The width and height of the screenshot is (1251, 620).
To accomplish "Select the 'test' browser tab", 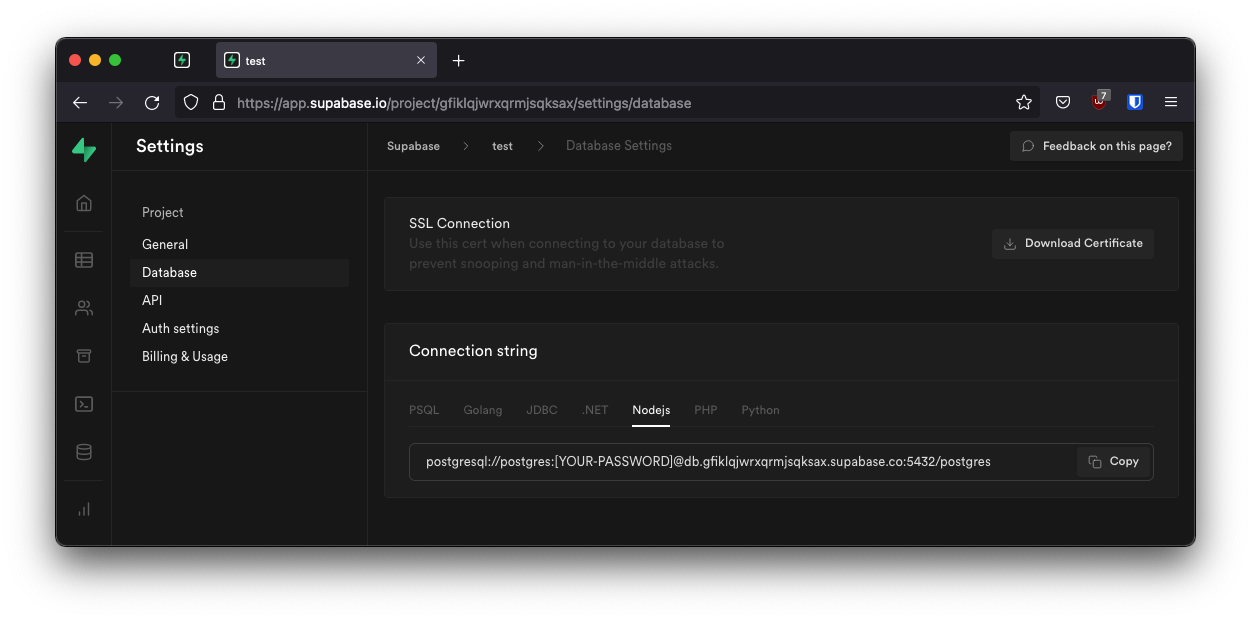I will pos(326,61).
